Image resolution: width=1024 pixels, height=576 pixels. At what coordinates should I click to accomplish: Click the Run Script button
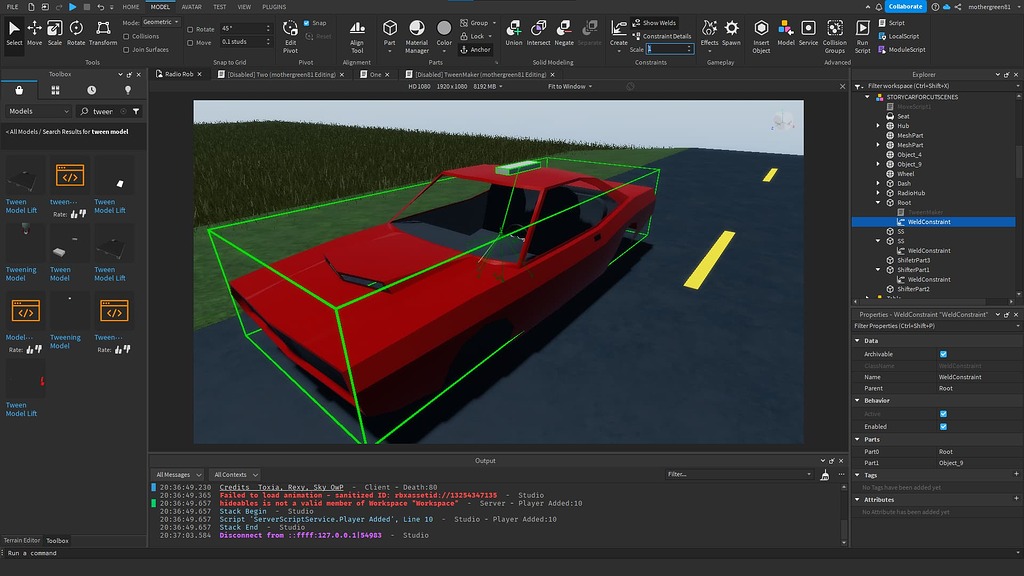coord(861,30)
